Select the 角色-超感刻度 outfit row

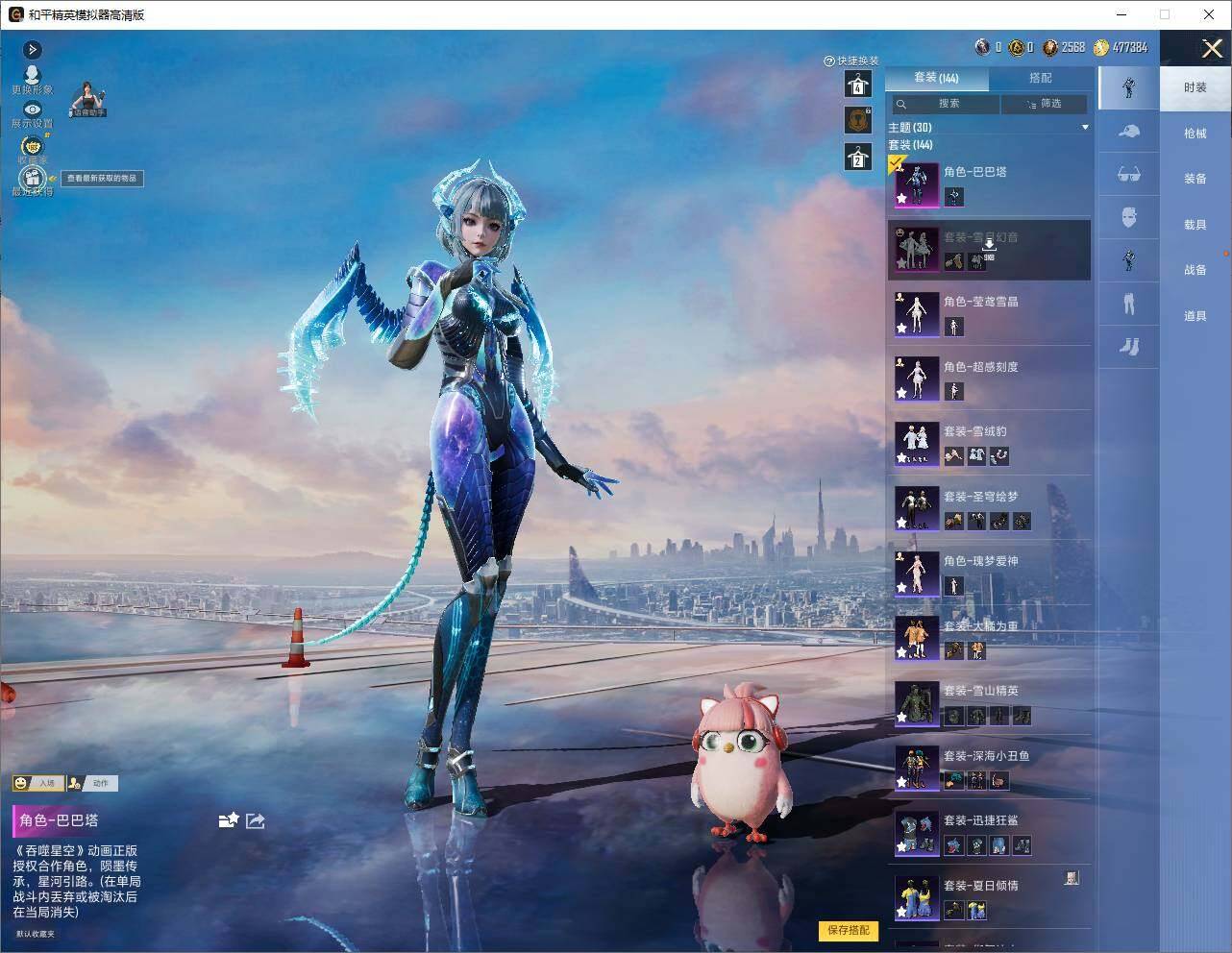click(990, 378)
